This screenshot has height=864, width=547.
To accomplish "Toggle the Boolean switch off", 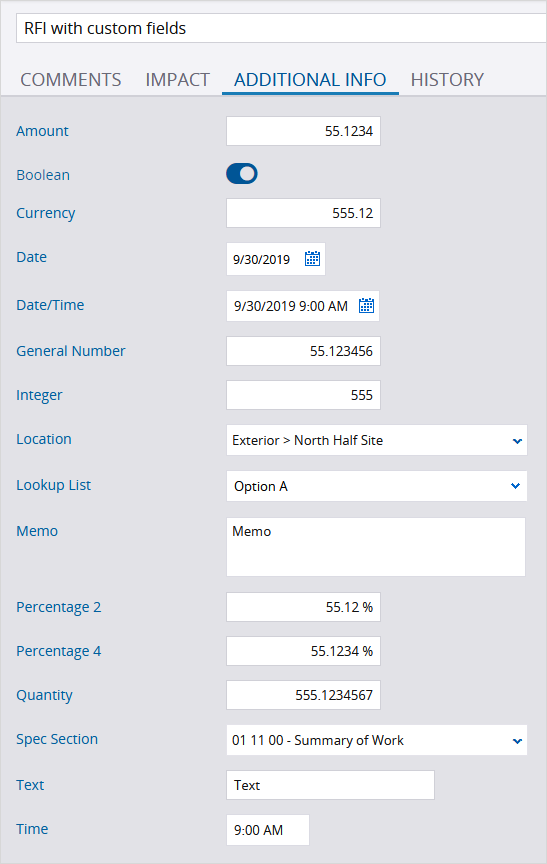I will (x=242, y=174).
